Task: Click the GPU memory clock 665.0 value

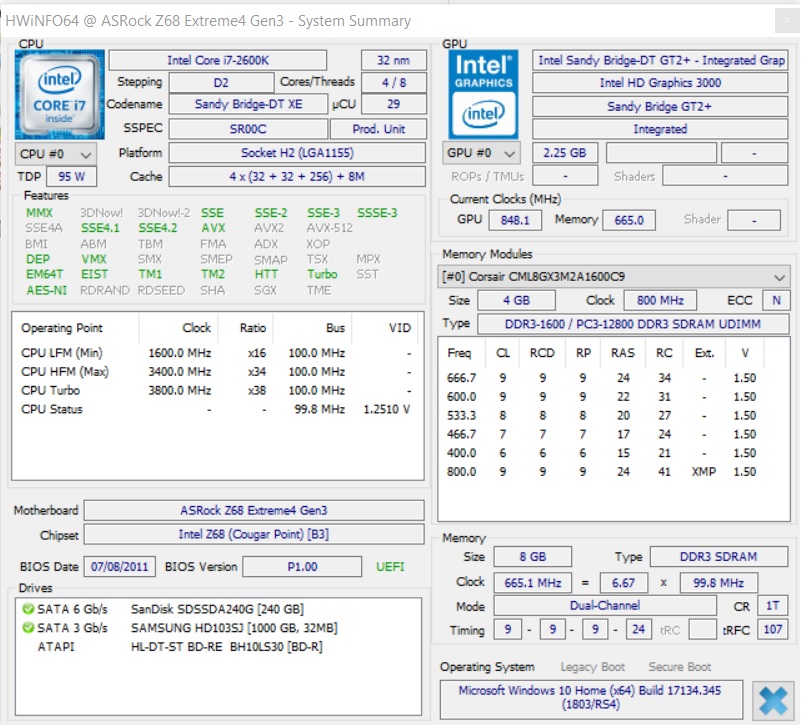Action: click(x=629, y=220)
